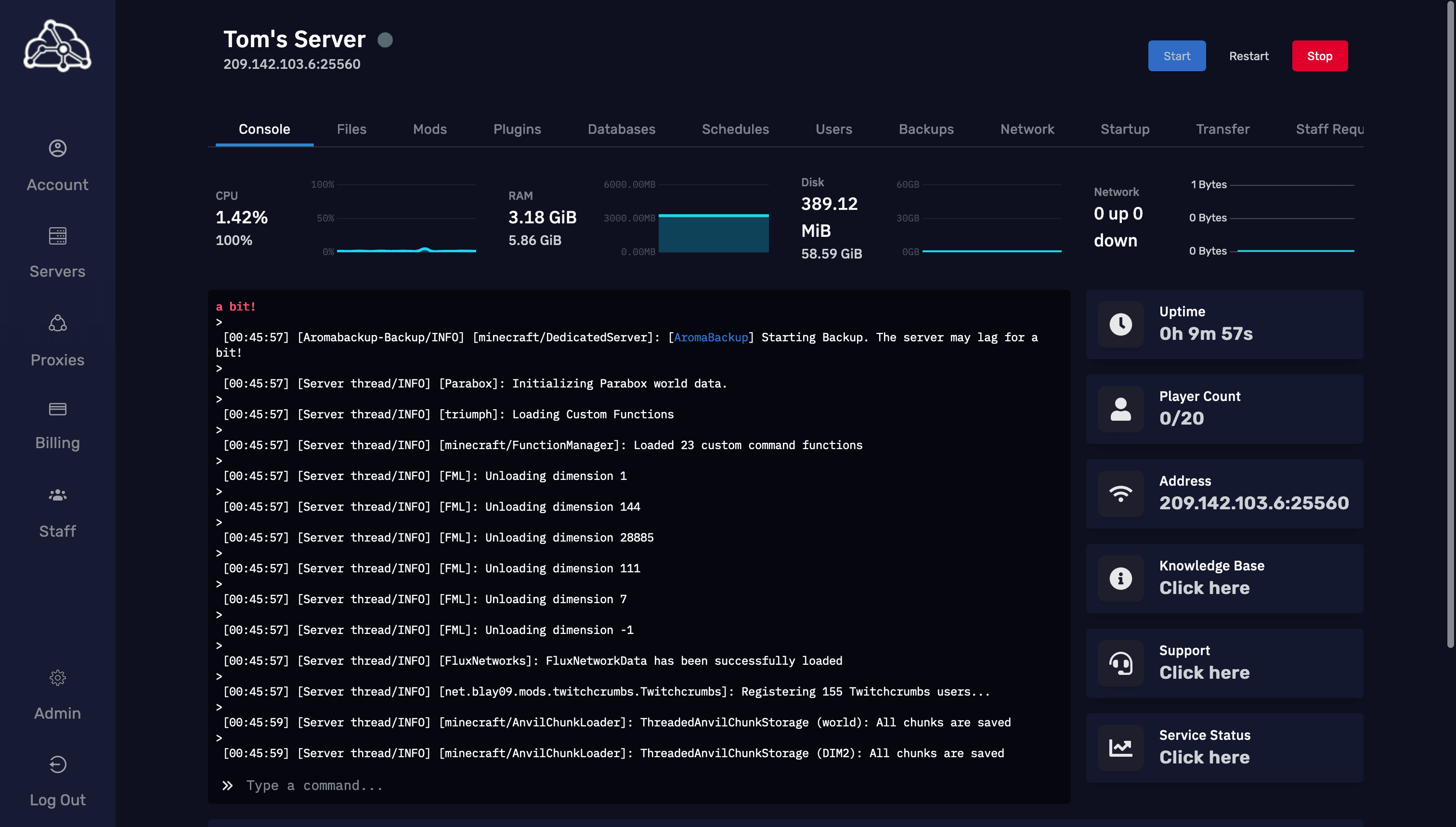Viewport: 1456px width, 827px height.
Task: Click the Disk value 389.12 MiB
Action: pyautogui.click(x=829, y=217)
